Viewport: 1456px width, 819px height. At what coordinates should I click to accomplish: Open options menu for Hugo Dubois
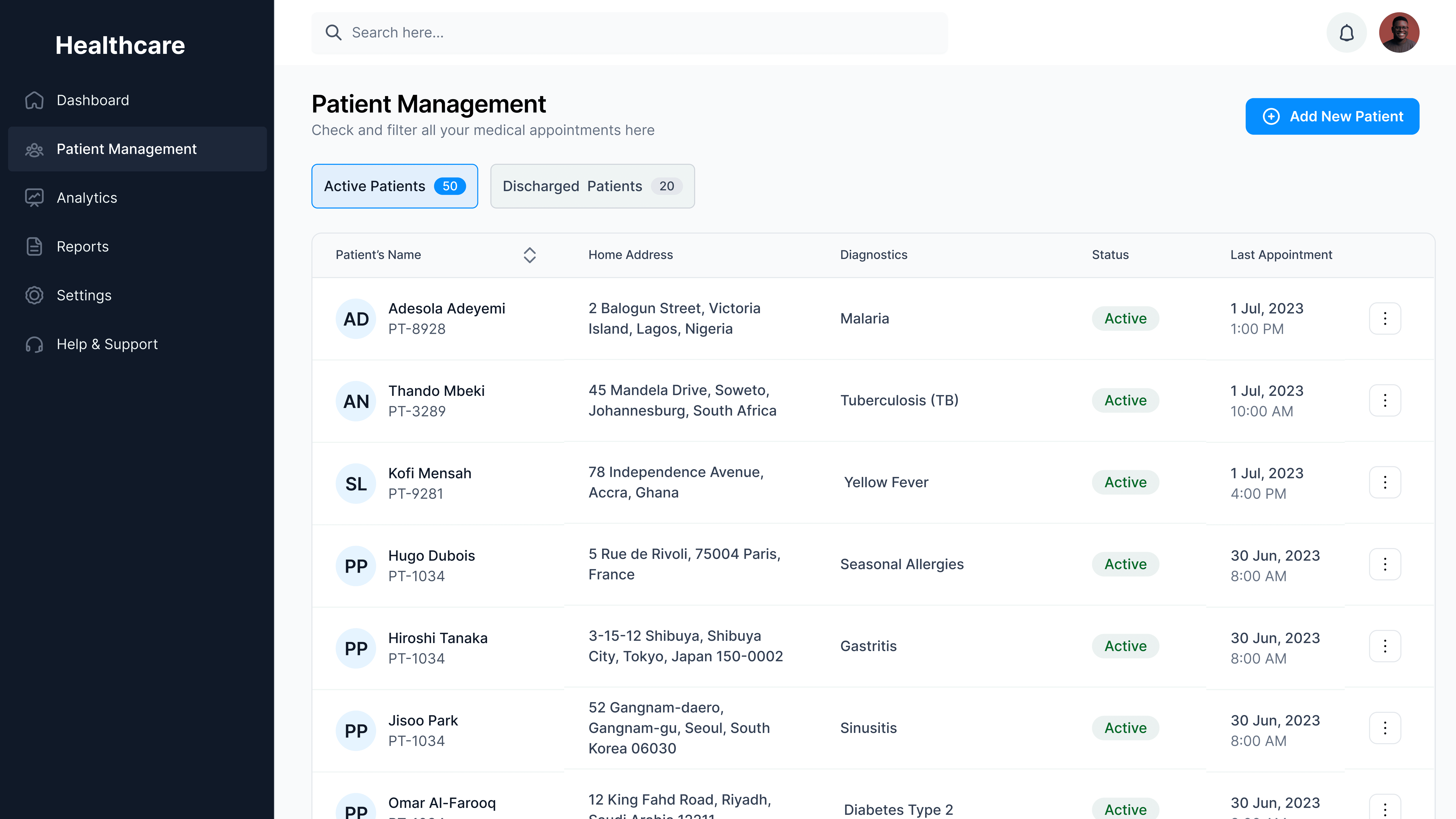pos(1385,564)
